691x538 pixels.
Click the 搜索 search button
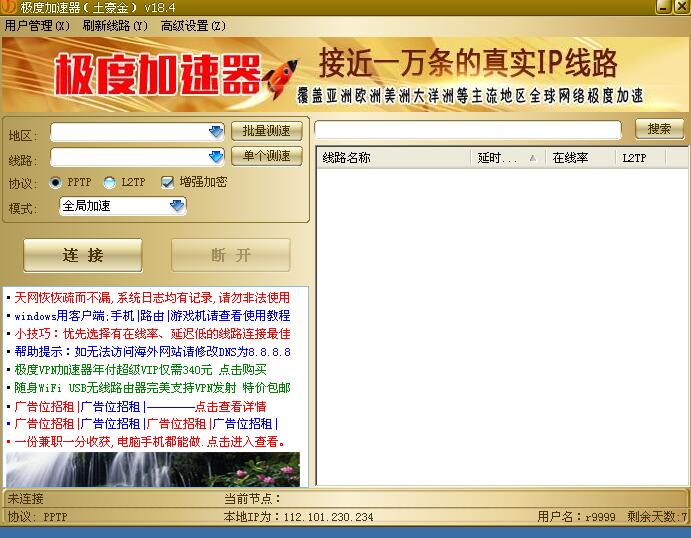[659, 129]
